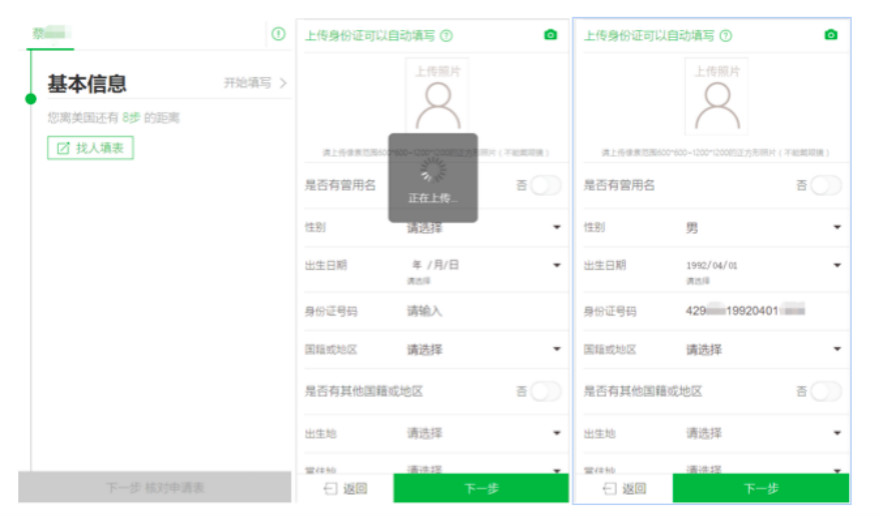Click the camera icon in the uploading form
880x518 pixels.
(550, 35)
